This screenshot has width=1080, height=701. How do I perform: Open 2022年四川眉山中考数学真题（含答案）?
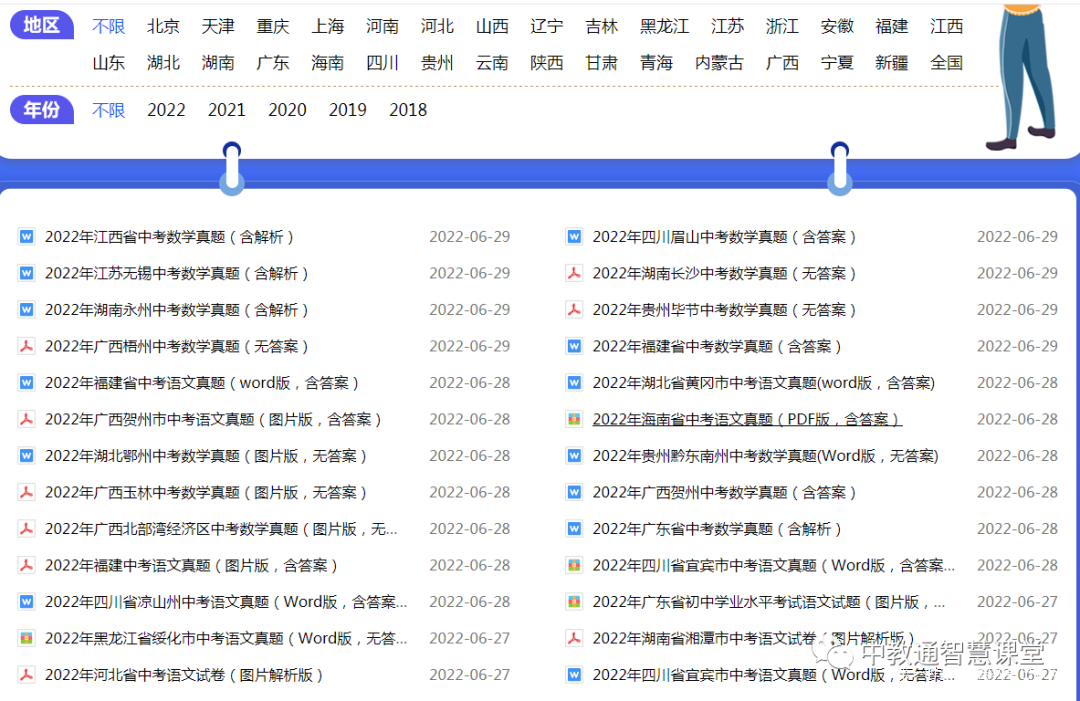tap(725, 237)
